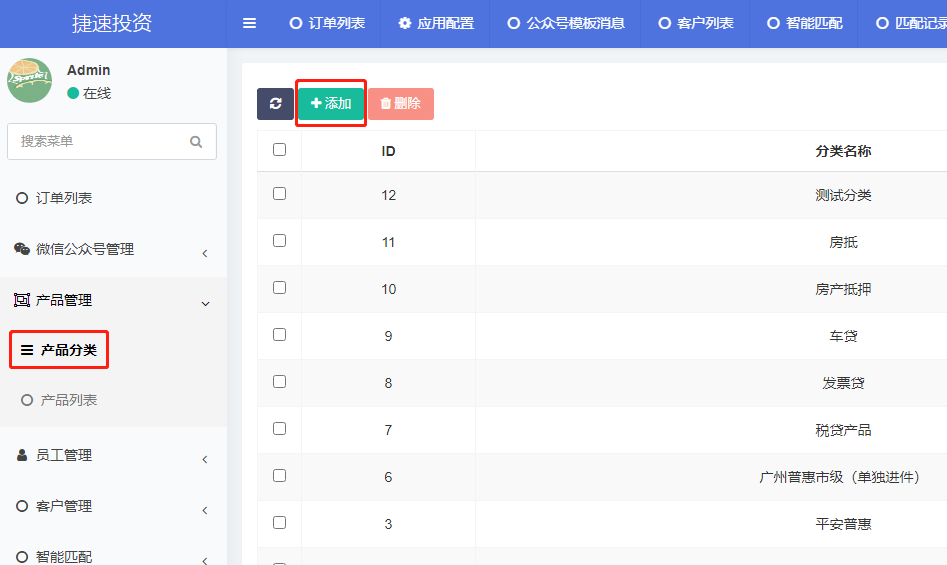947x565 pixels.
Task: Click the Admin avatar image
Action: tap(30, 80)
